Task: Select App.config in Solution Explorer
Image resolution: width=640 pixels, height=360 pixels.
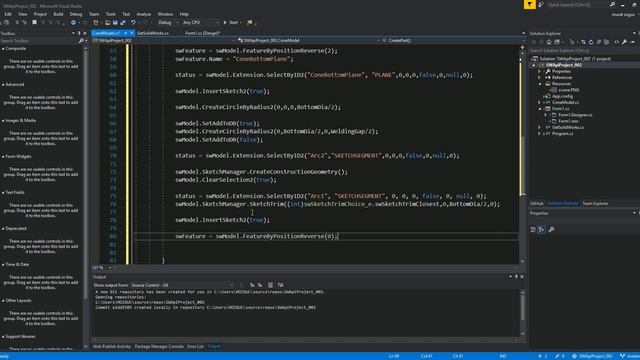Action: [562, 96]
